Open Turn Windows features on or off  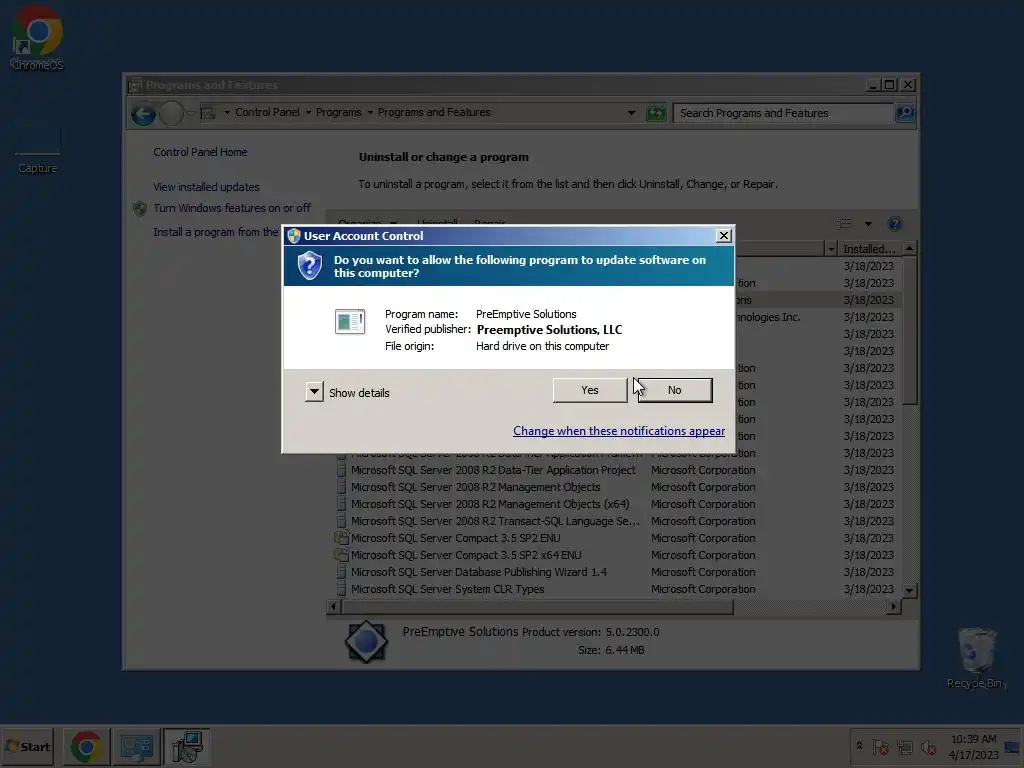point(232,208)
